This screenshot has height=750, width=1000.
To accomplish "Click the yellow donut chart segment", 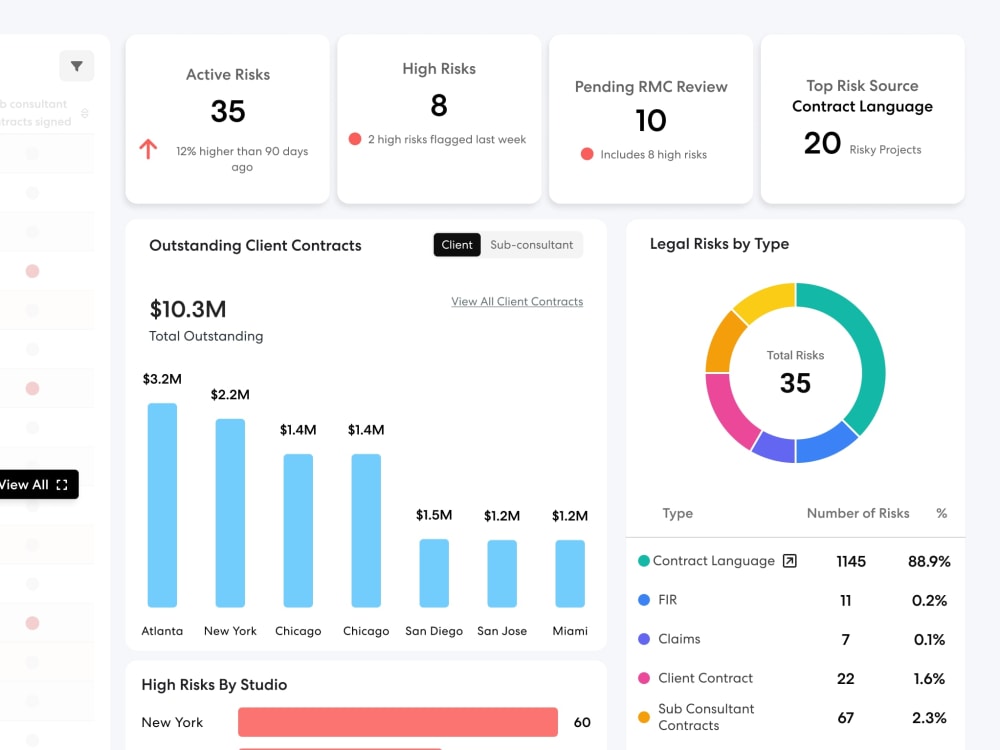I will point(765,301).
